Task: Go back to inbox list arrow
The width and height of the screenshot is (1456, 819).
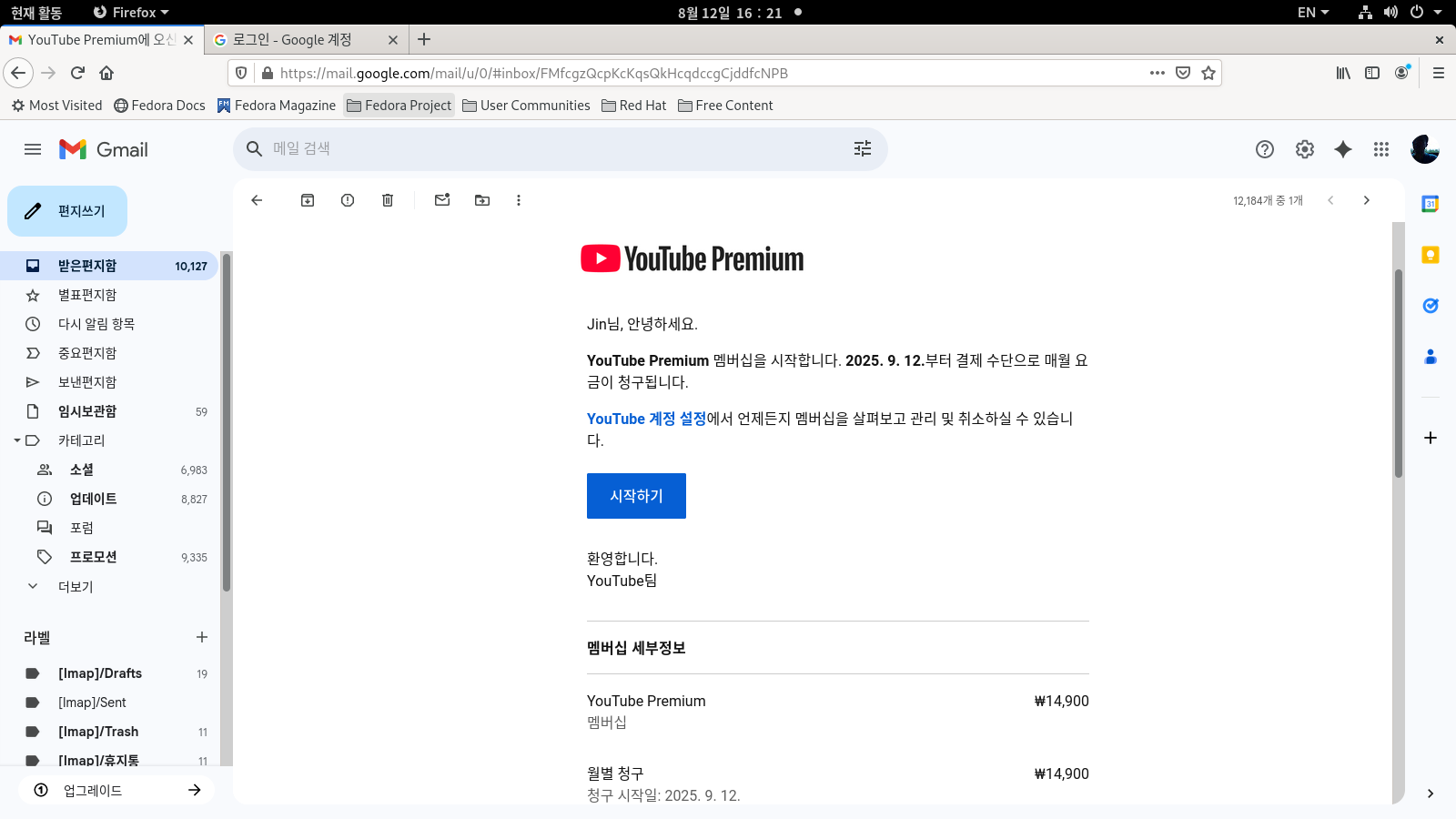Action: [x=257, y=200]
